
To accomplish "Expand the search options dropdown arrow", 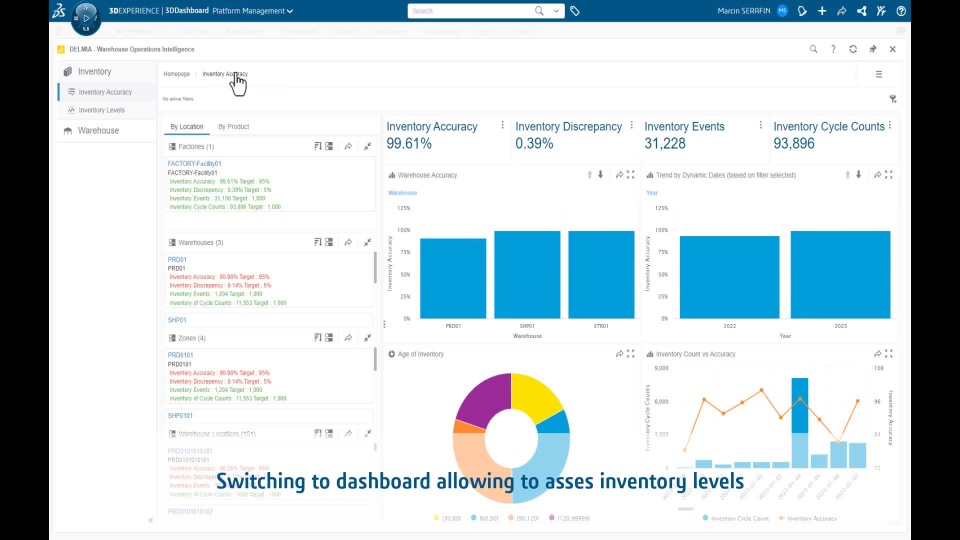I will (556, 10).
